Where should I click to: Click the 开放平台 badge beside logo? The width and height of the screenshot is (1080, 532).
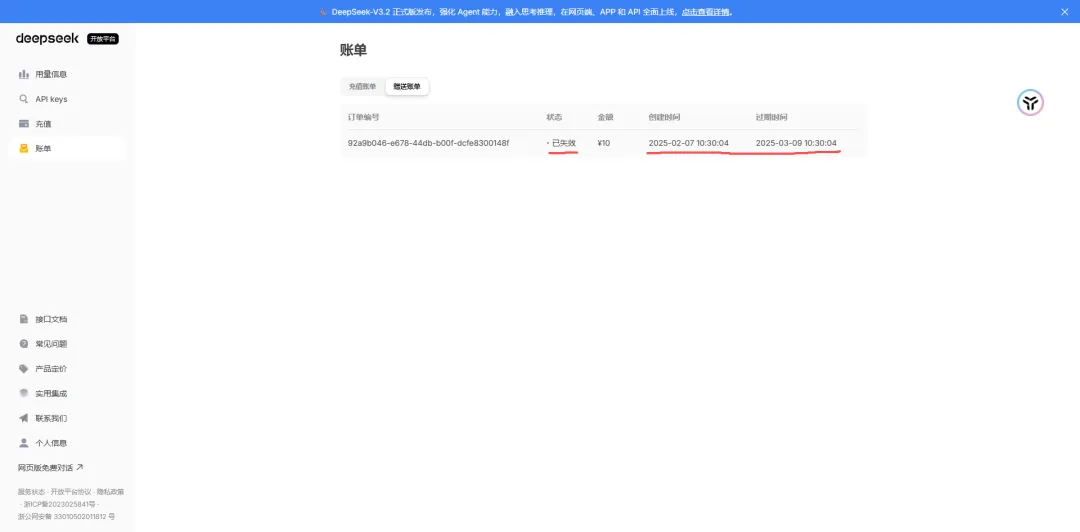(103, 39)
